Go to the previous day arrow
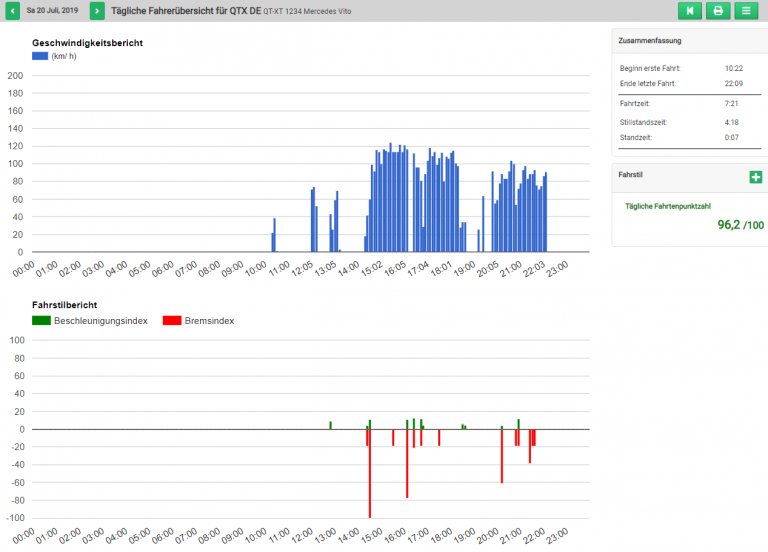The image size is (768, 552). [x=12, y=11]
